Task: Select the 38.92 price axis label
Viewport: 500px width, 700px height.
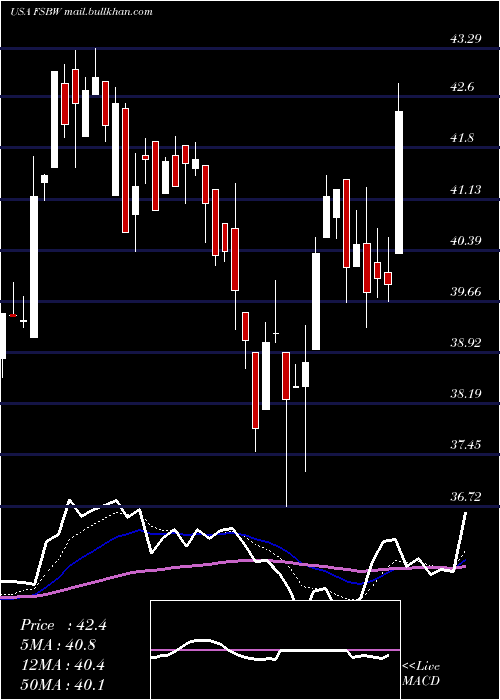Action: (466, 343)
